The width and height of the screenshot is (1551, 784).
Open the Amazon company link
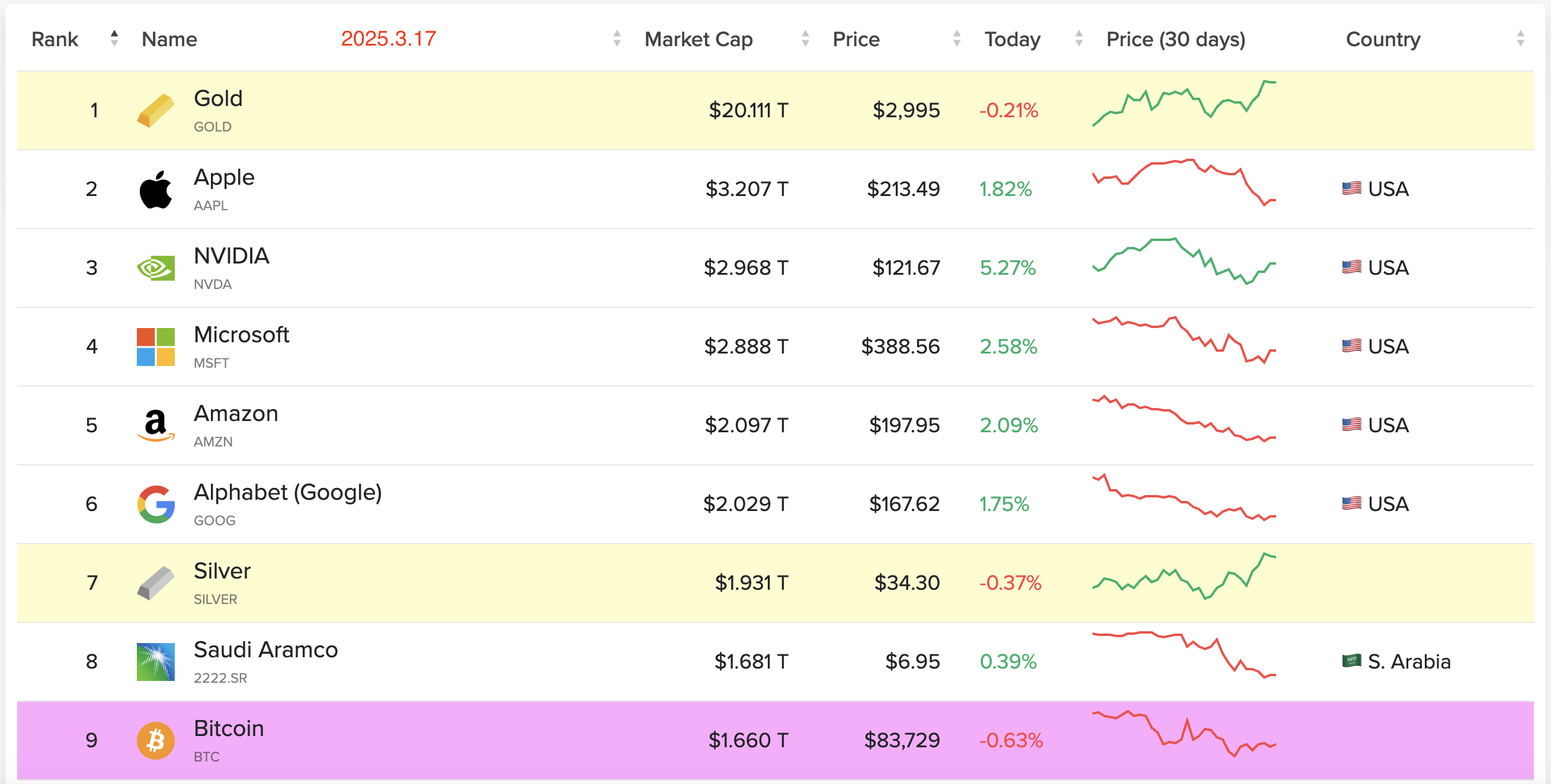235,413
